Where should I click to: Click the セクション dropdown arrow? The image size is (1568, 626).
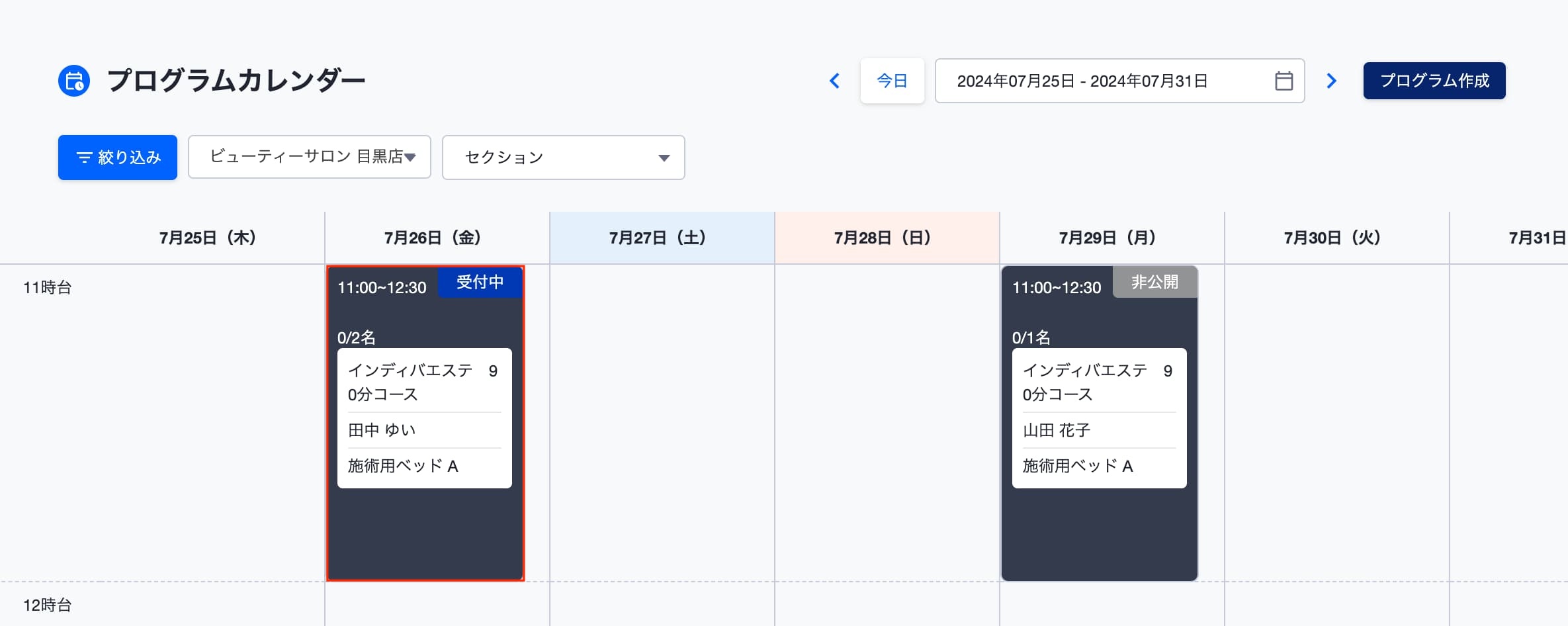(x=664, y=158)
